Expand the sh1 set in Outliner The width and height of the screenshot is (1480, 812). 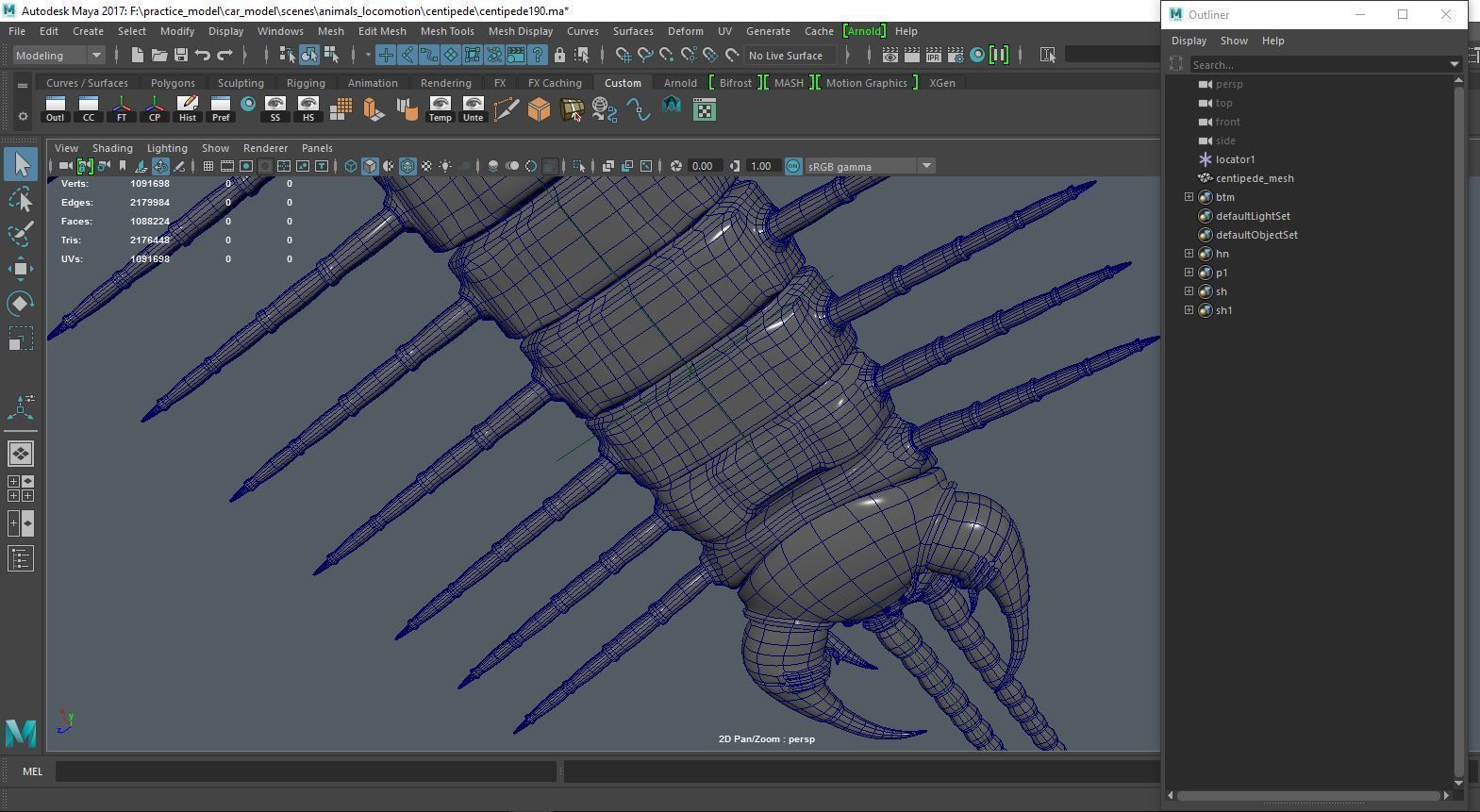coord(1189,310)
